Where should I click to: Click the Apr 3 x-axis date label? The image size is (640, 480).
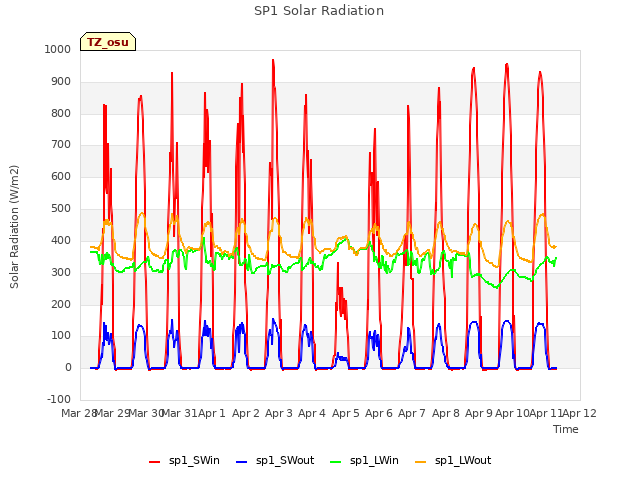click(x=279, y=413)
